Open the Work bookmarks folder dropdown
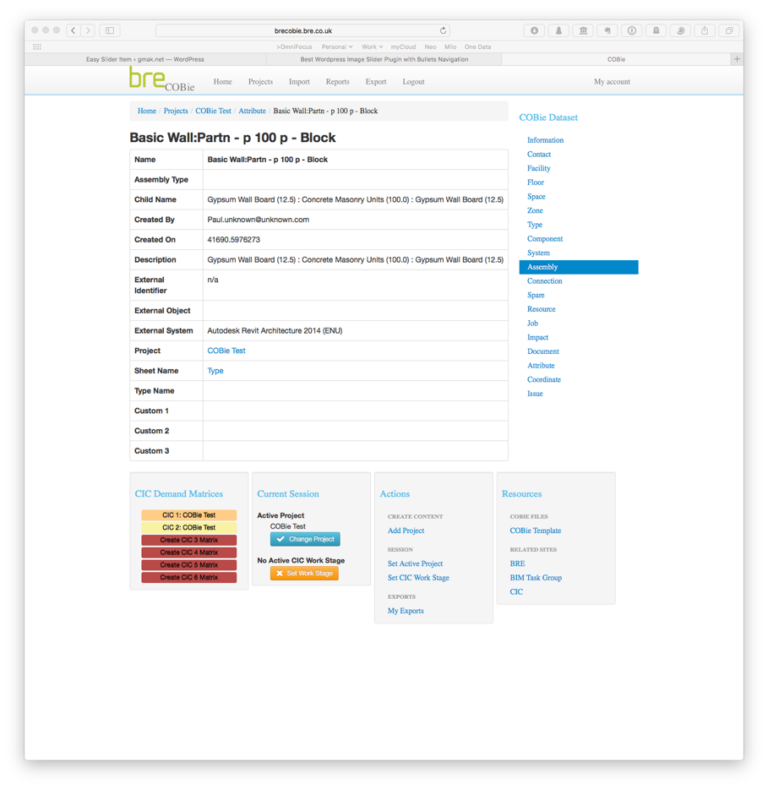 point(372,47)
